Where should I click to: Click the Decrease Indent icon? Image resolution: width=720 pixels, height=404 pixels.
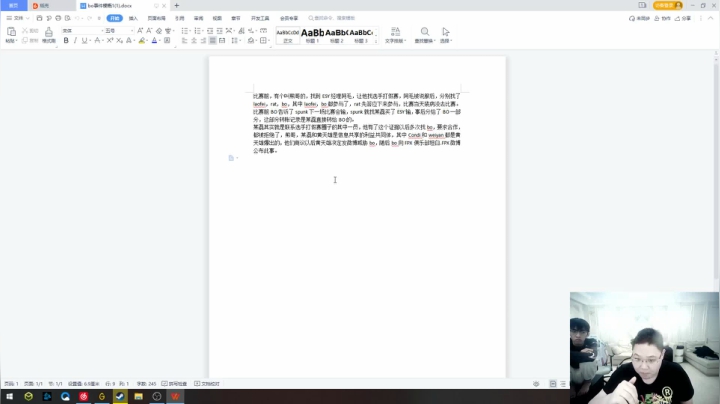coord(210,31)
